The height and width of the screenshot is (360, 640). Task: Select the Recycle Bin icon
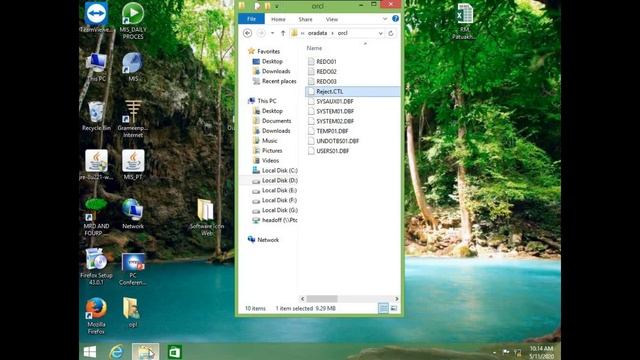point(96,116)
